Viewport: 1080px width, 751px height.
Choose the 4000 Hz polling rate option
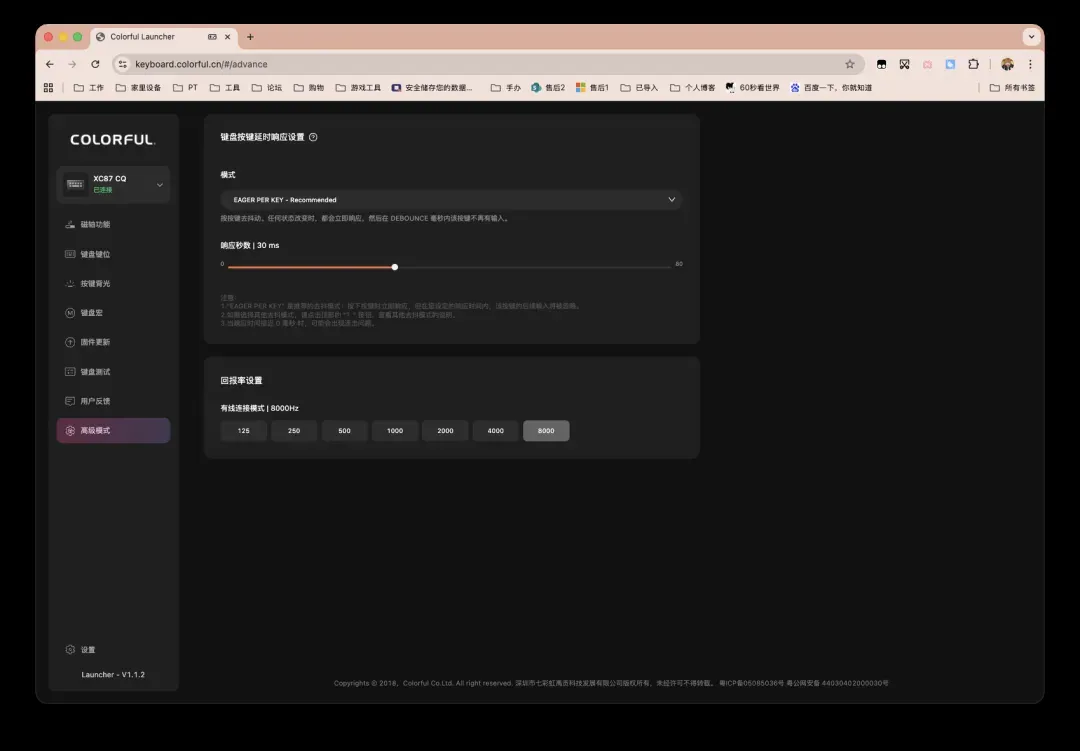[496, 431]
